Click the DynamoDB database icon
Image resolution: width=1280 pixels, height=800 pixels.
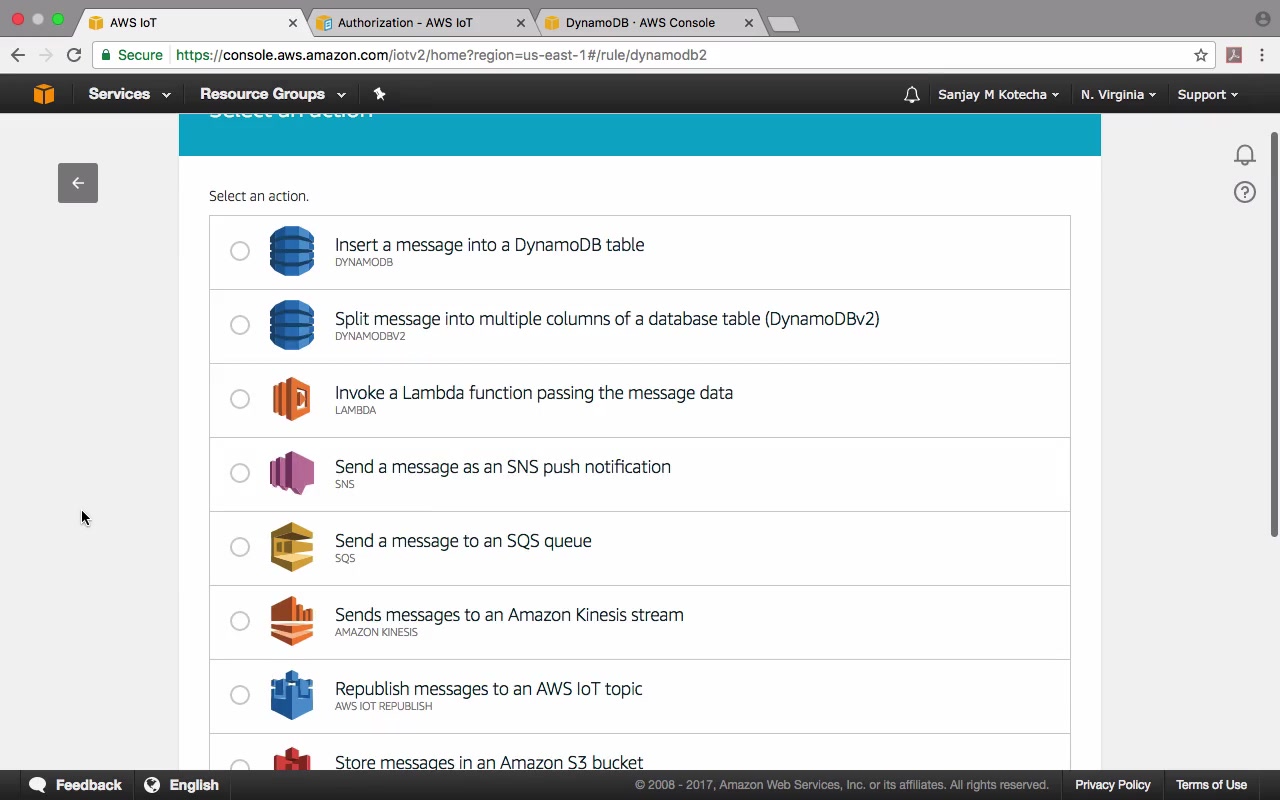(x=292, y=251)
